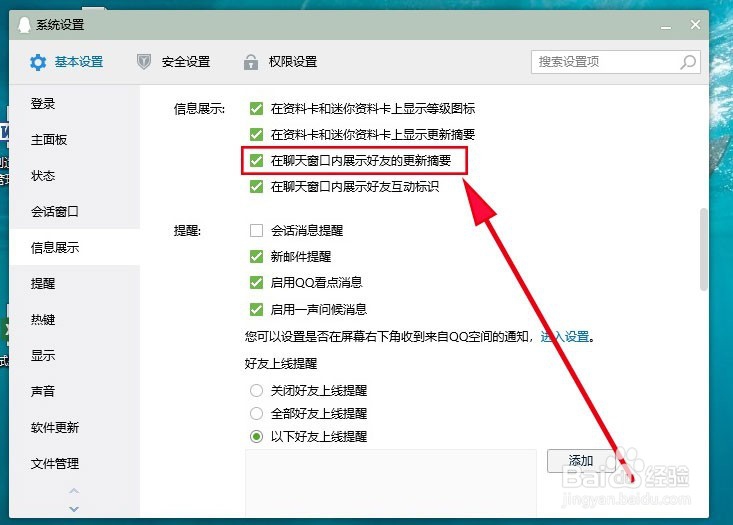This screenshot has height=525, width=733.
Task: Click the lock icon for 权限设置
Action: (251, 62)
